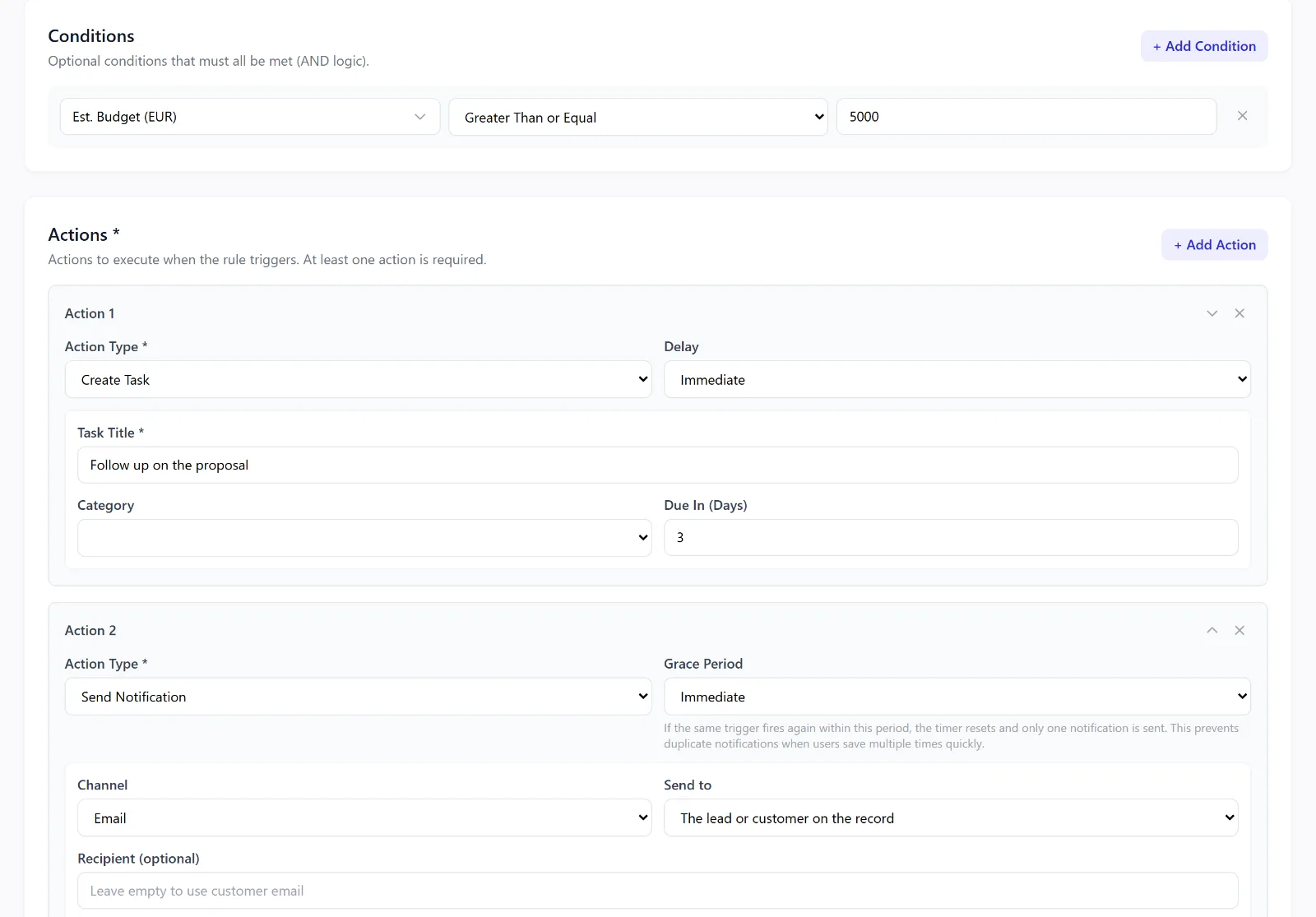Click the Add Action button

[x=1214, y=245]
